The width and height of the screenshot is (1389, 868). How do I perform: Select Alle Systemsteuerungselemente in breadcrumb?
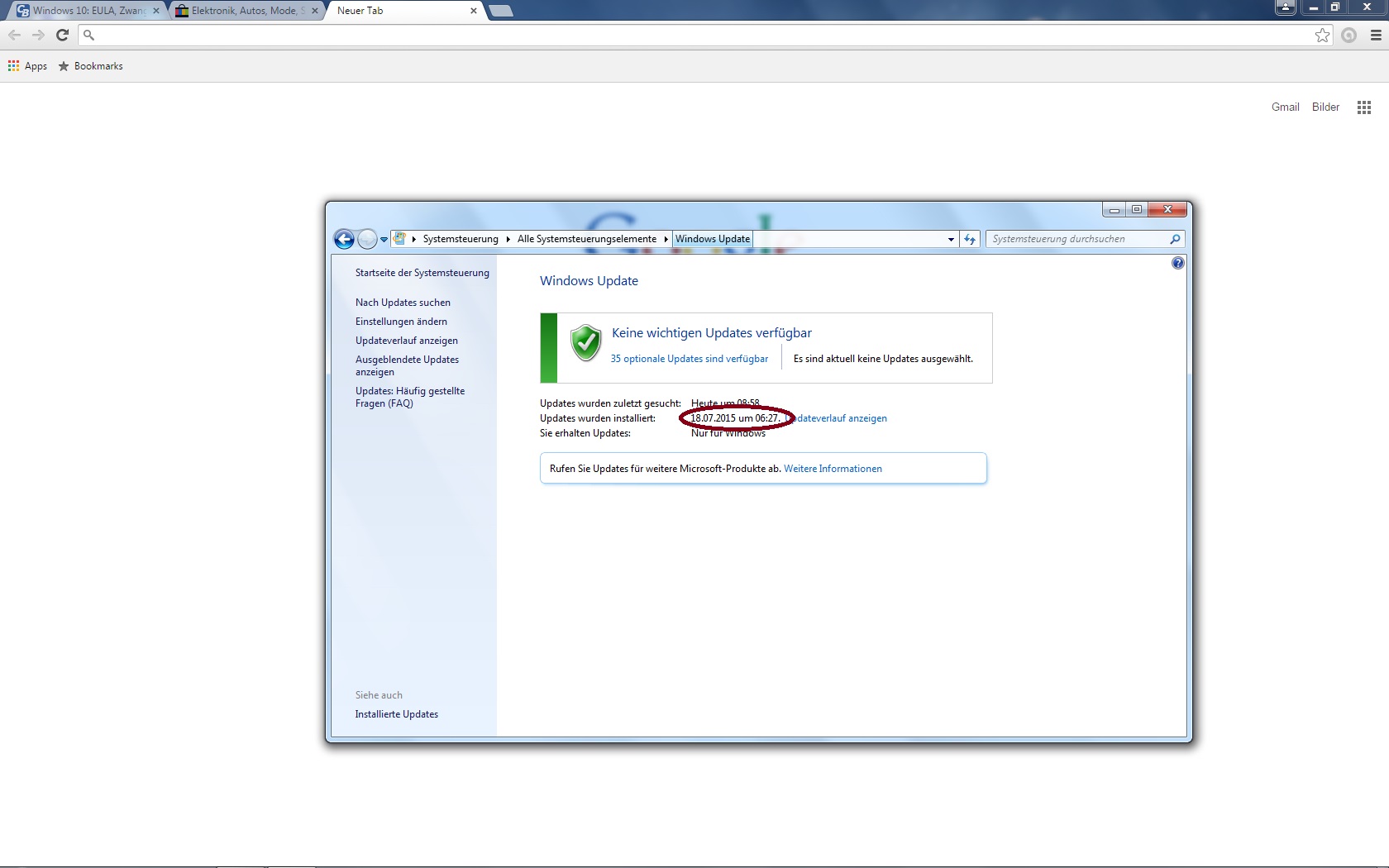tap(587, 239)
